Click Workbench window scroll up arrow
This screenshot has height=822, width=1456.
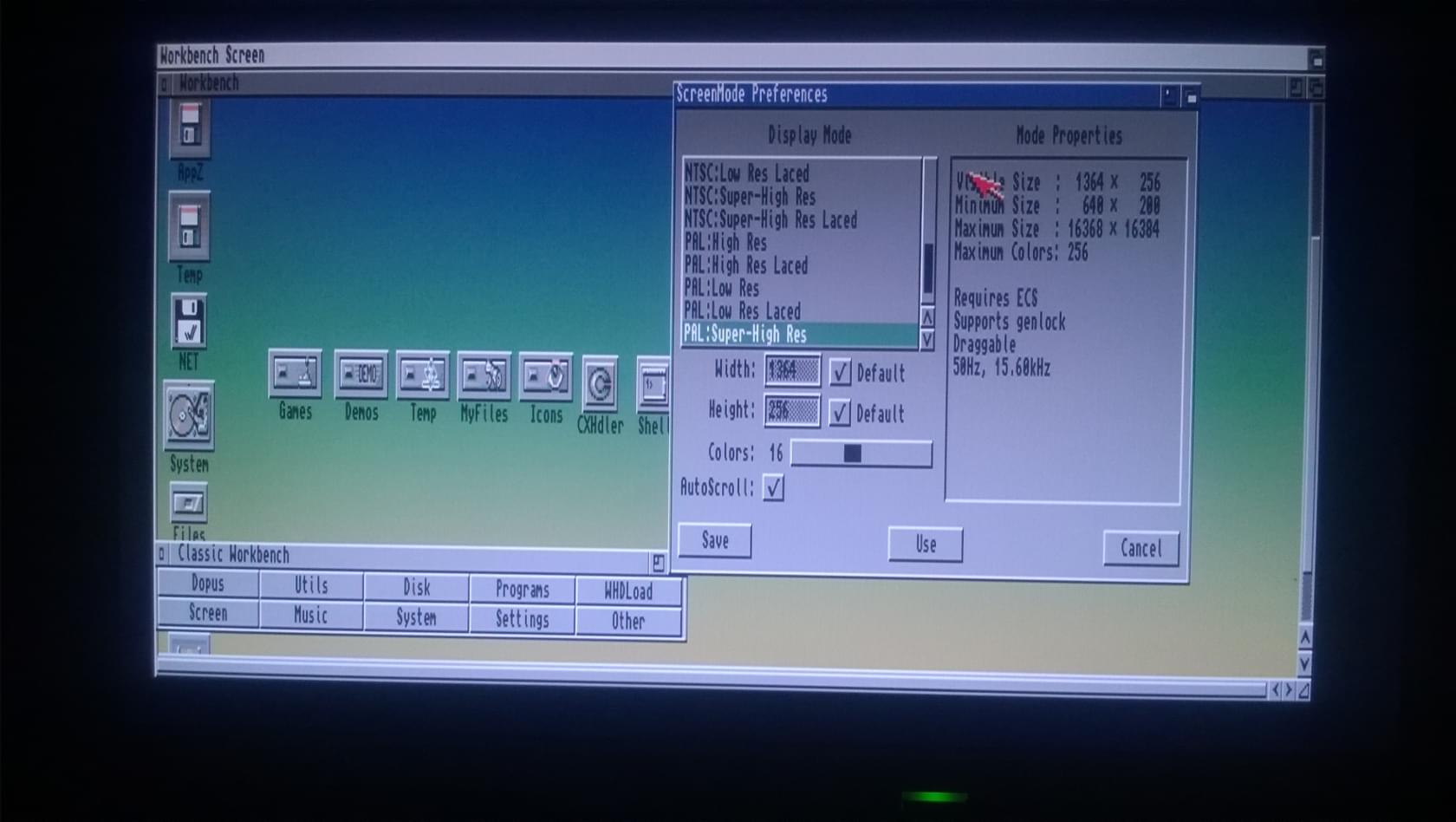point(1305,637)
